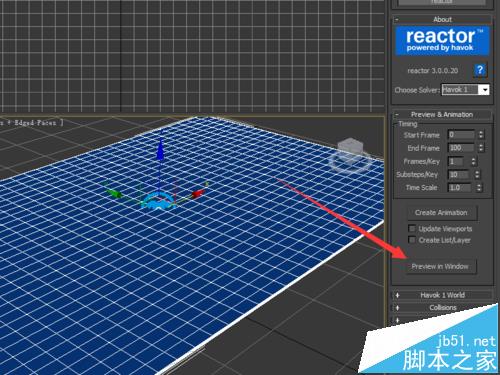Click the Time Scale spinner arrows
The width and height of the screenshot is (500, 375).
point(479,187)
